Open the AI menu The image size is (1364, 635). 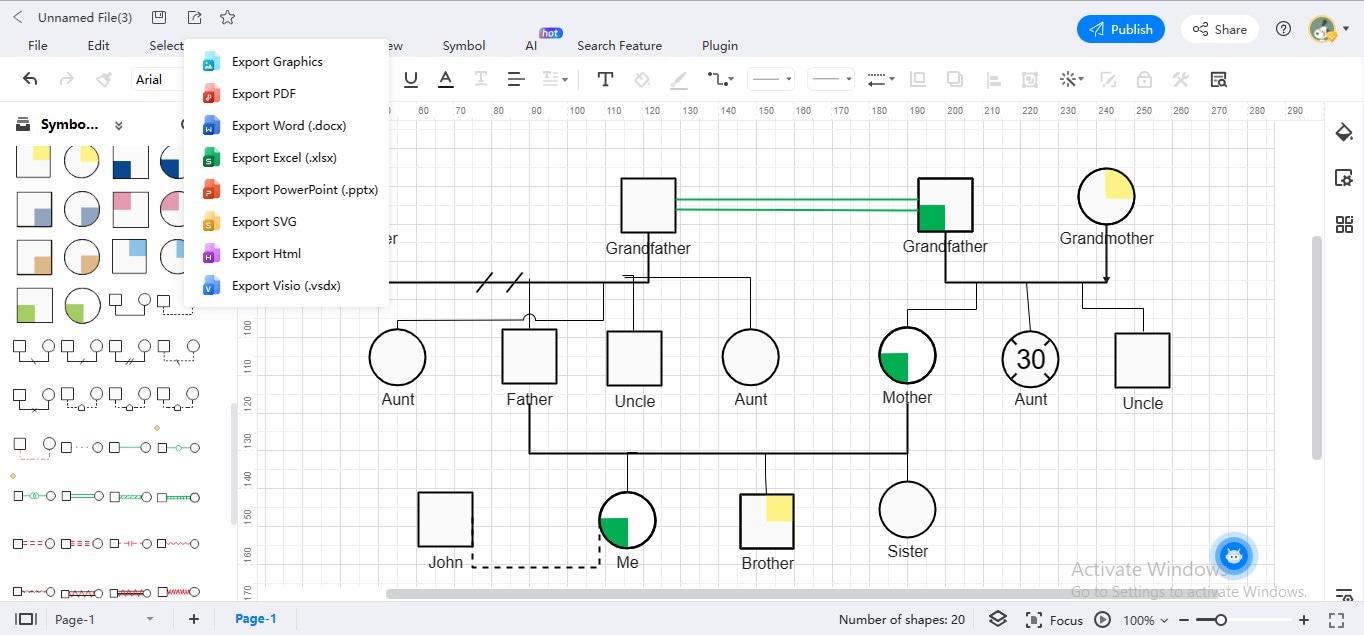(x=531, y=46)
